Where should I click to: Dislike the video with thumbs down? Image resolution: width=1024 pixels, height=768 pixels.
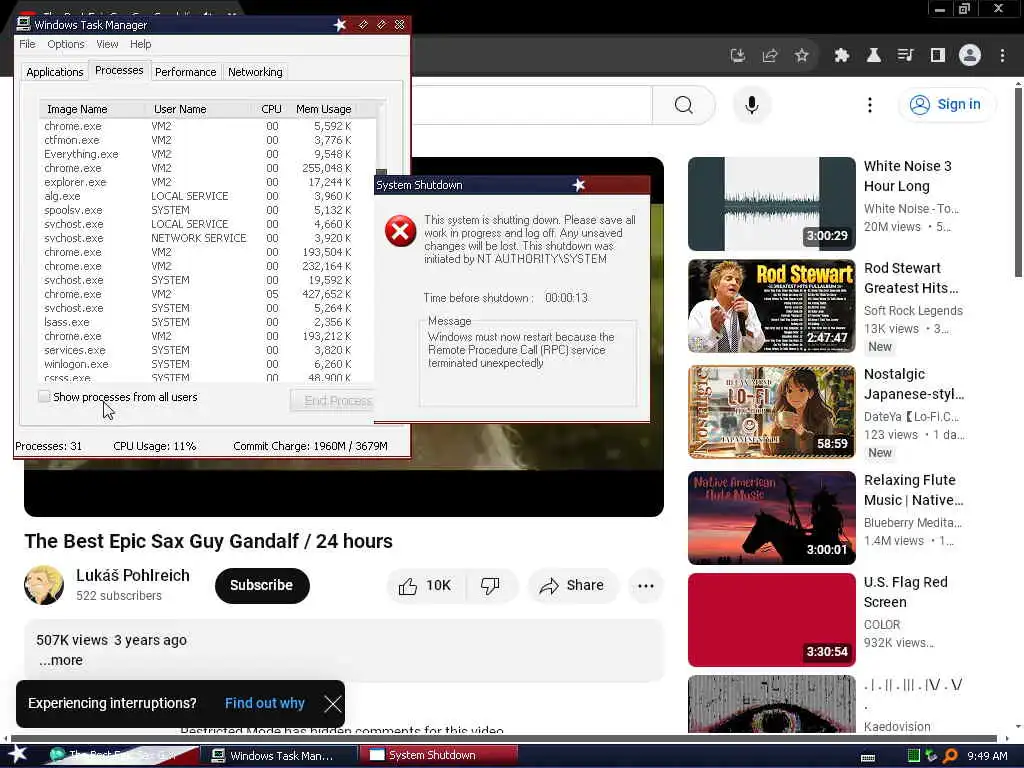490,586
